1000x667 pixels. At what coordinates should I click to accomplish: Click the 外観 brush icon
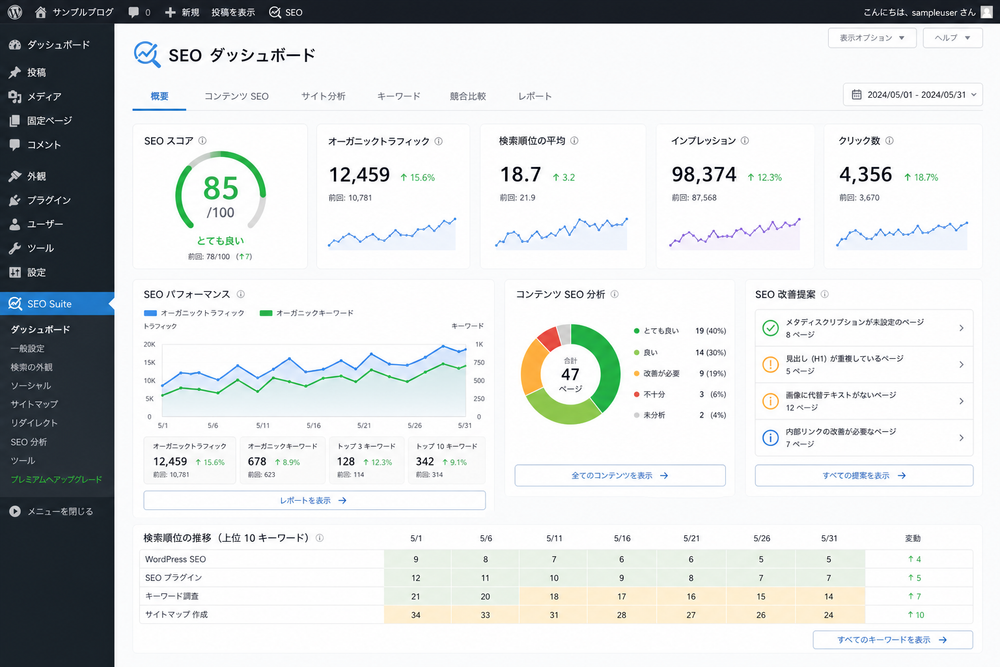(15, 176)
